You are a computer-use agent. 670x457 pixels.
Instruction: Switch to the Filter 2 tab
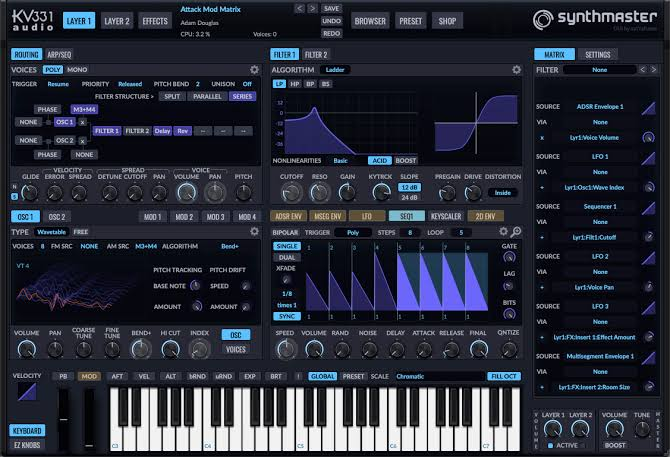(x=316, y=54)
